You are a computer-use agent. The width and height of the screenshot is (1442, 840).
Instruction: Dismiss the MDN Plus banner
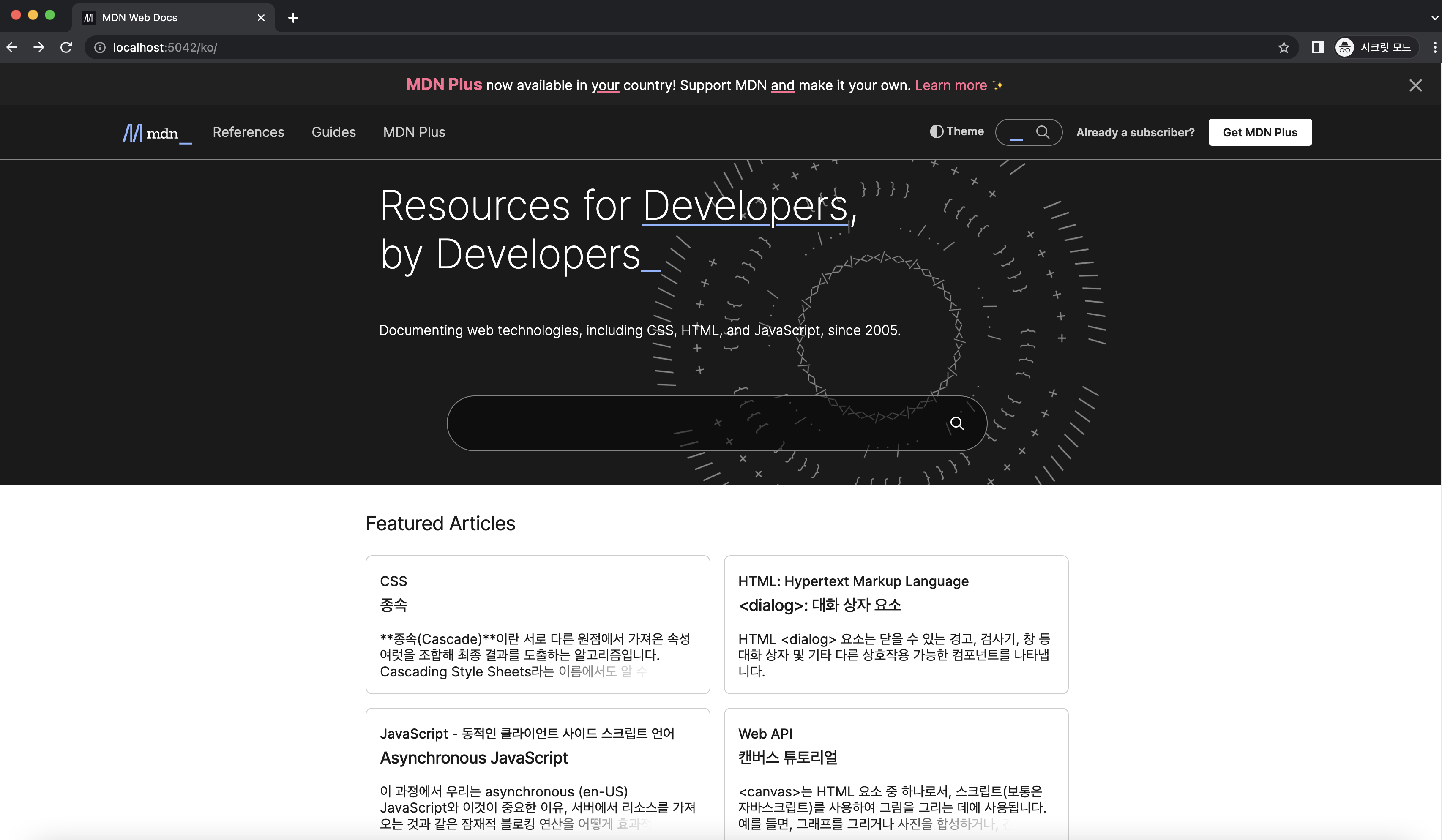[1415, 85]
